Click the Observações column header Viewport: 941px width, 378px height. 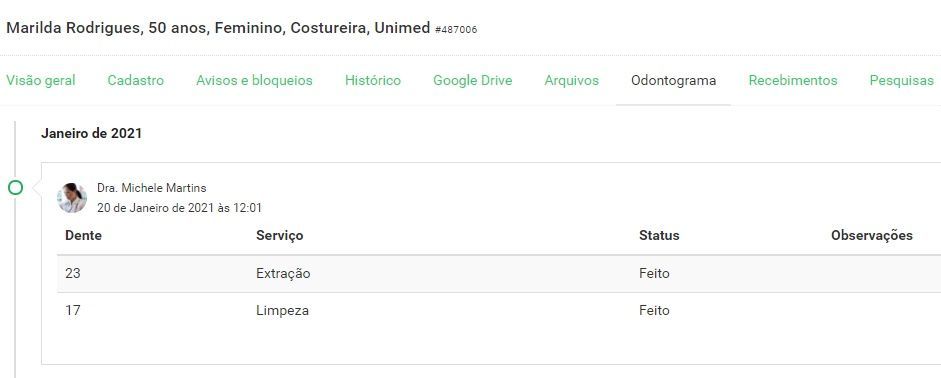point(872,235)
